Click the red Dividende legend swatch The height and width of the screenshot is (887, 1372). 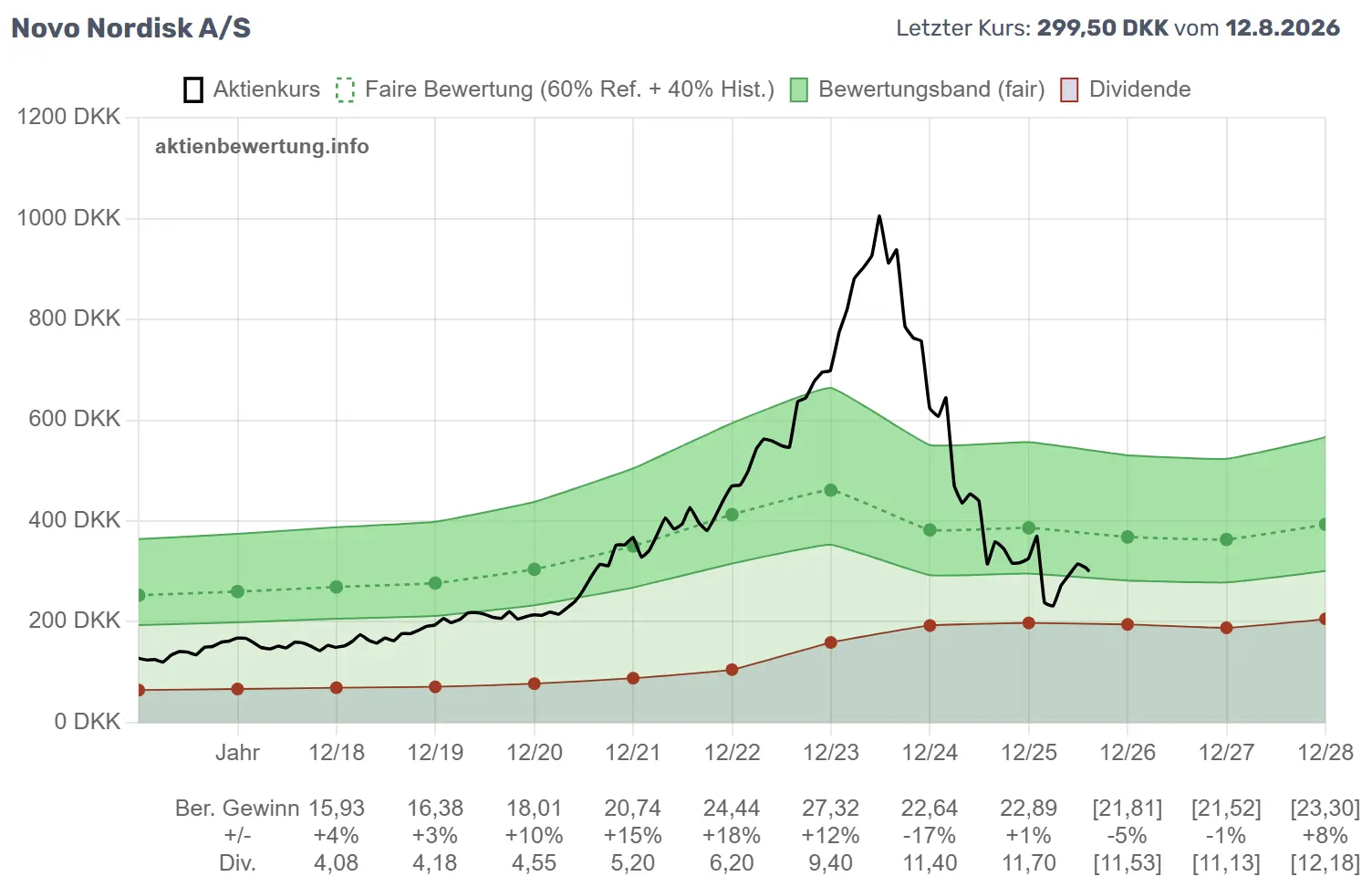1069,89
